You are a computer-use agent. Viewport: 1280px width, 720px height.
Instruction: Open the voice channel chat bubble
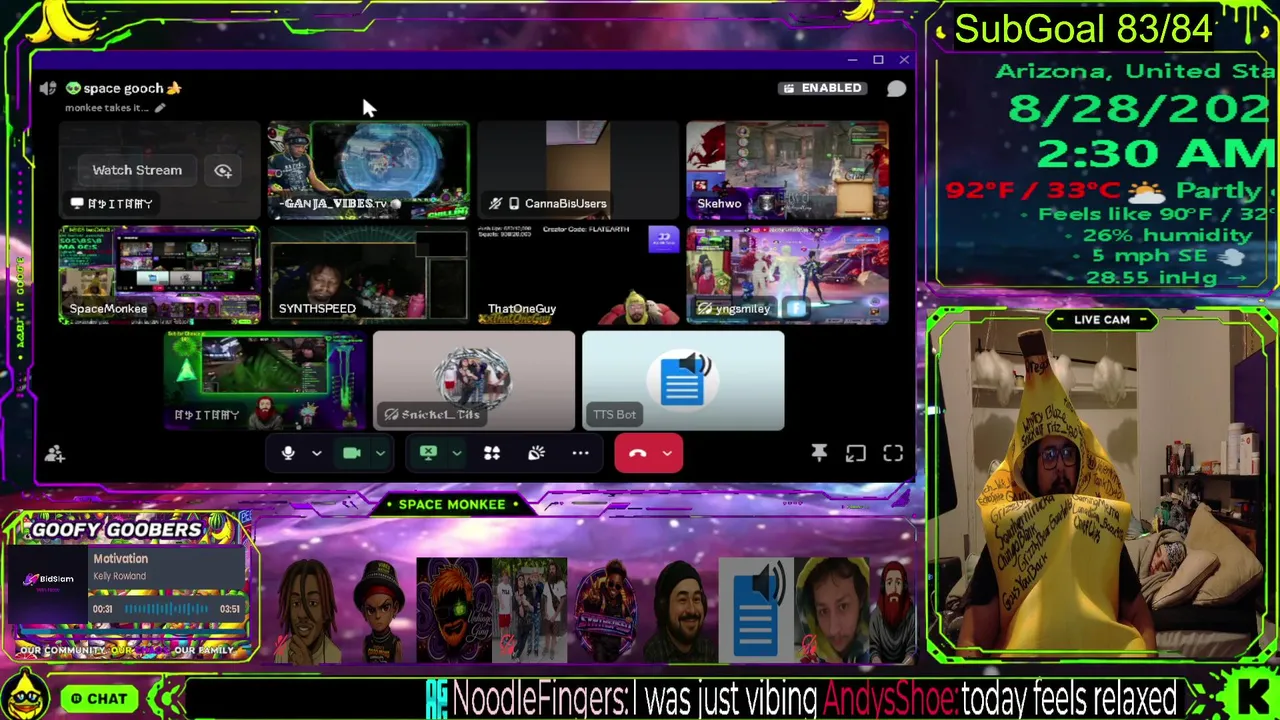(x=896, y=89)
